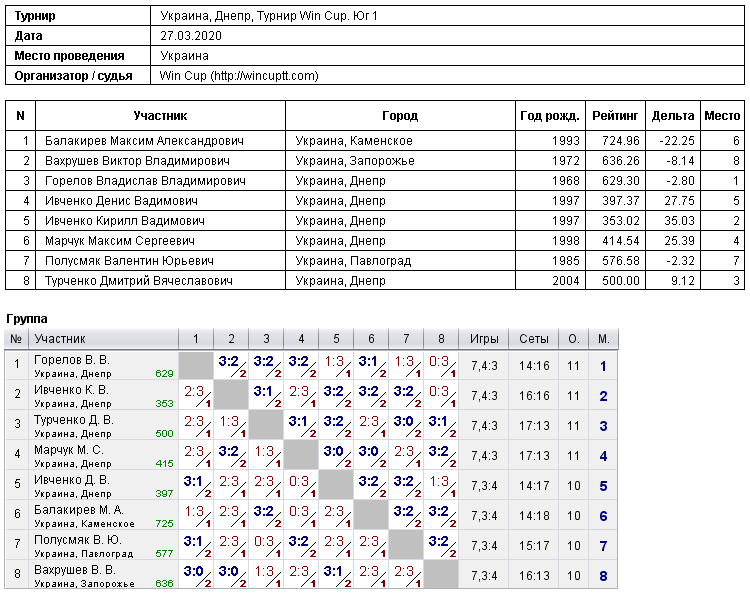Viewport: 750px width, 594px height.
Task: Click the 'Город' column header
Action: 400,115
